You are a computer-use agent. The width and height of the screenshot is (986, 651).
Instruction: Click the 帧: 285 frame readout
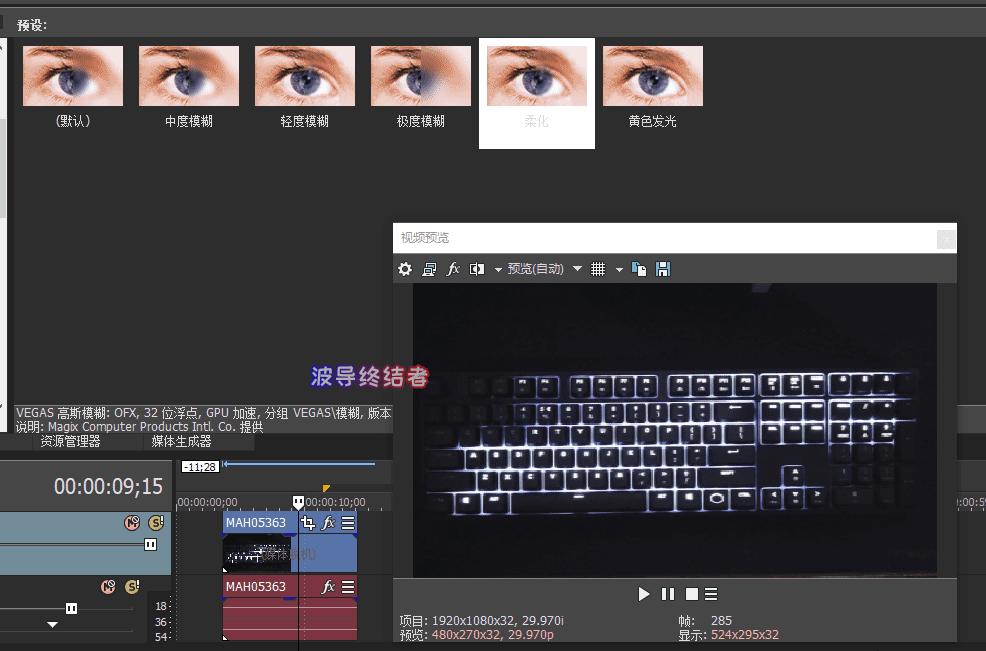705,620
